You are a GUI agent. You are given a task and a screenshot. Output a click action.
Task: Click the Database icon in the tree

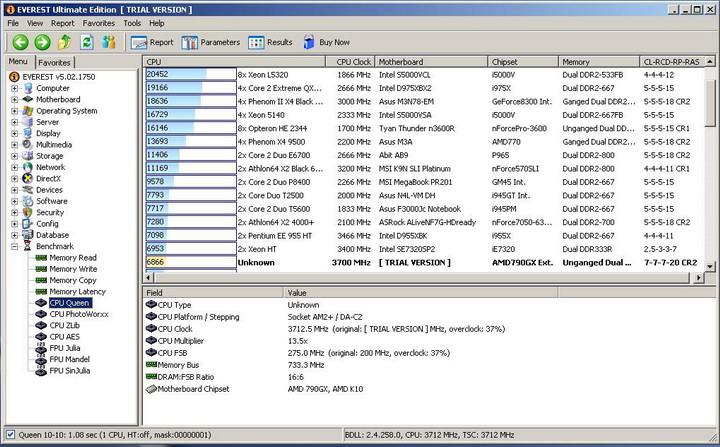[28, 235]
